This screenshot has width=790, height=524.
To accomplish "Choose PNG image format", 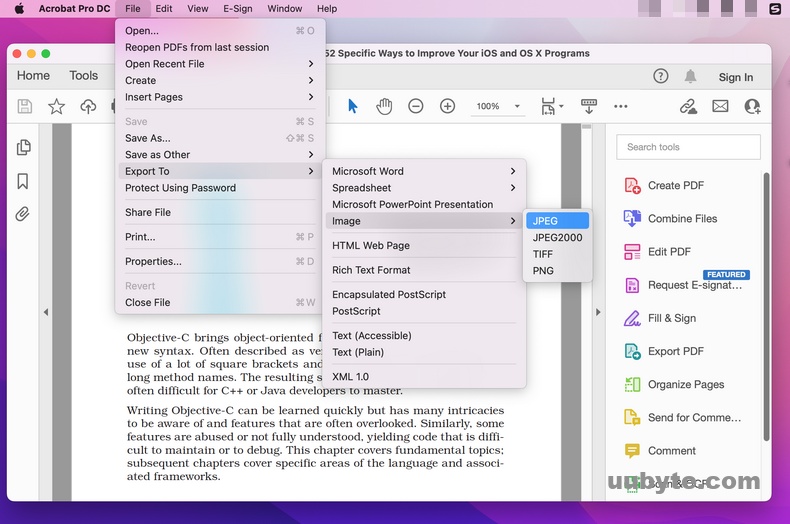I will point(557,271).
